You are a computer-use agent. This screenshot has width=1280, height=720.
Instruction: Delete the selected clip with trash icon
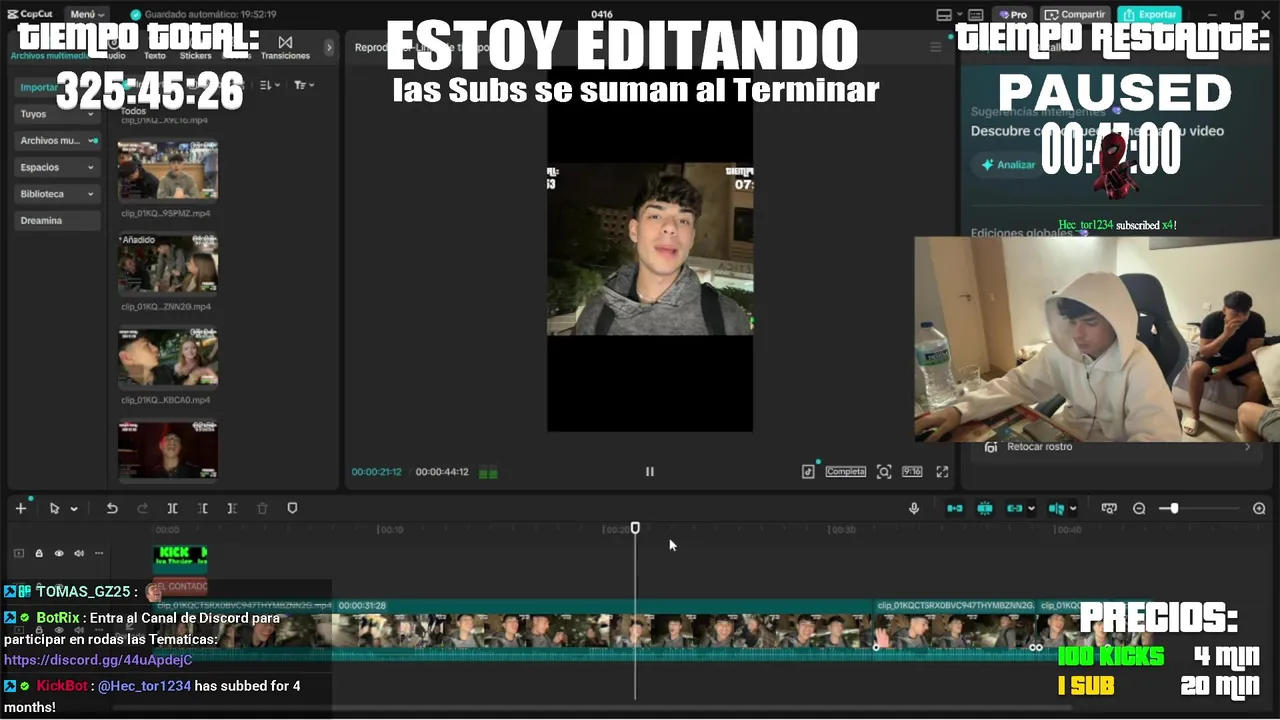(262, 508)
